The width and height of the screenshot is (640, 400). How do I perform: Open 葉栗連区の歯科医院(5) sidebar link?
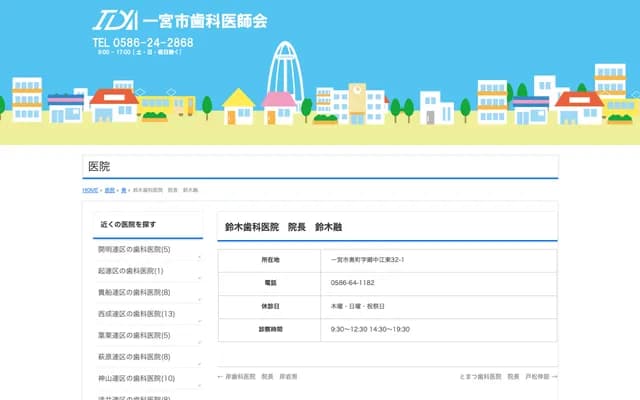[134, 336]
